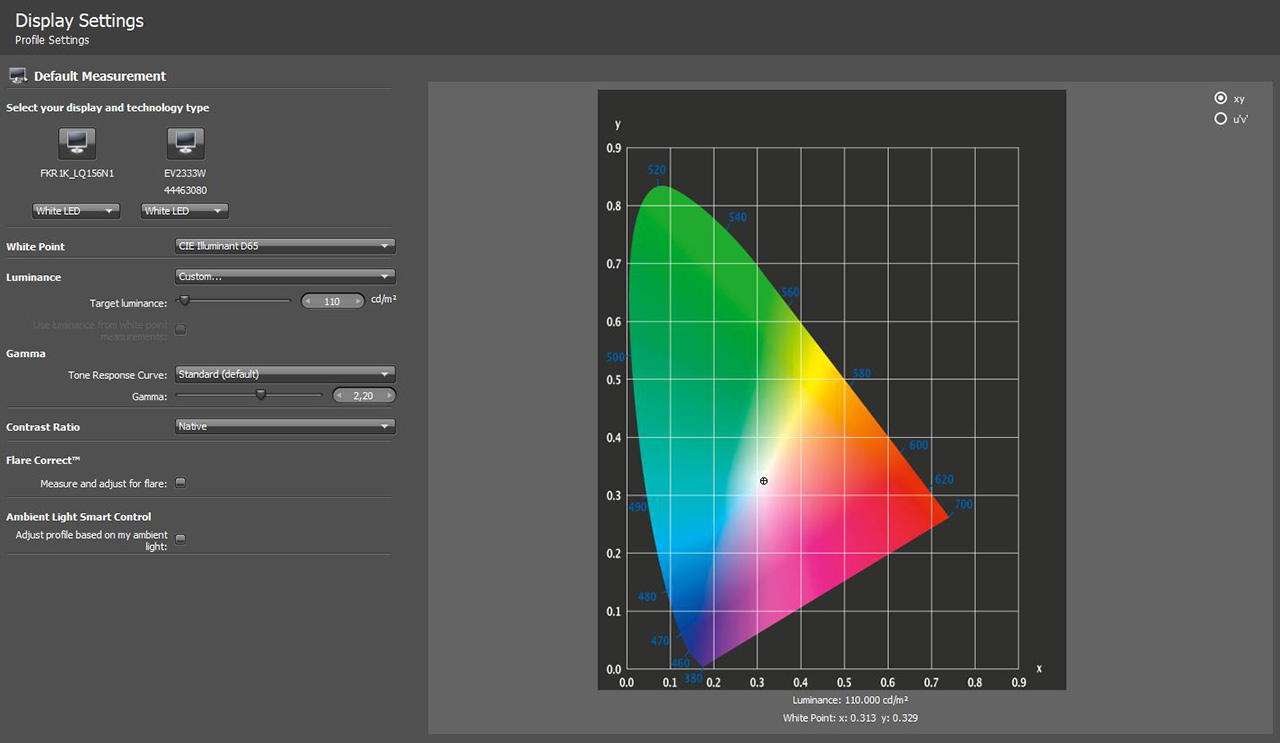The height and width of the screenshot is (743, 1280).
Task: Open the Luminance Custom dropdown
Action: click(x=285, y=277)
